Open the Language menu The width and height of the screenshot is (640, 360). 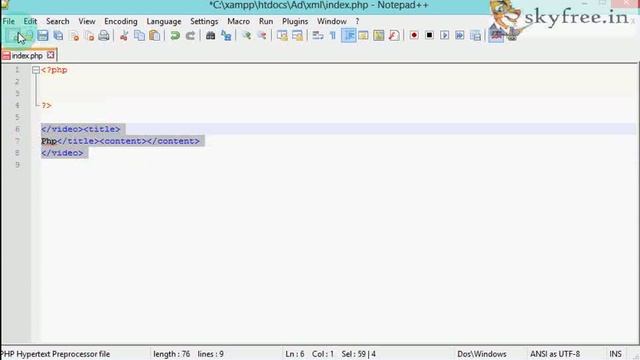[164, 21]
